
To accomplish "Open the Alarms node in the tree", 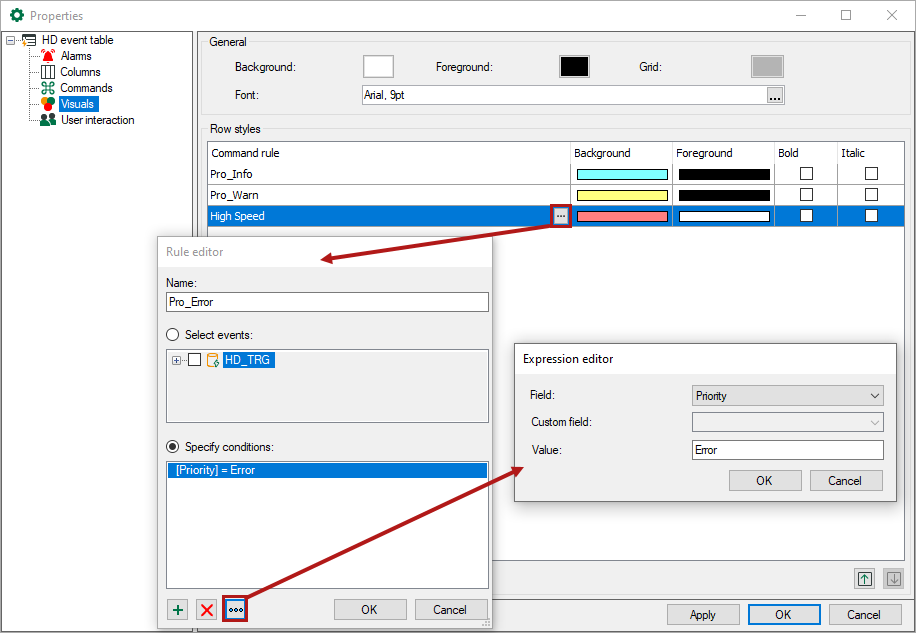I will [76, 56].
